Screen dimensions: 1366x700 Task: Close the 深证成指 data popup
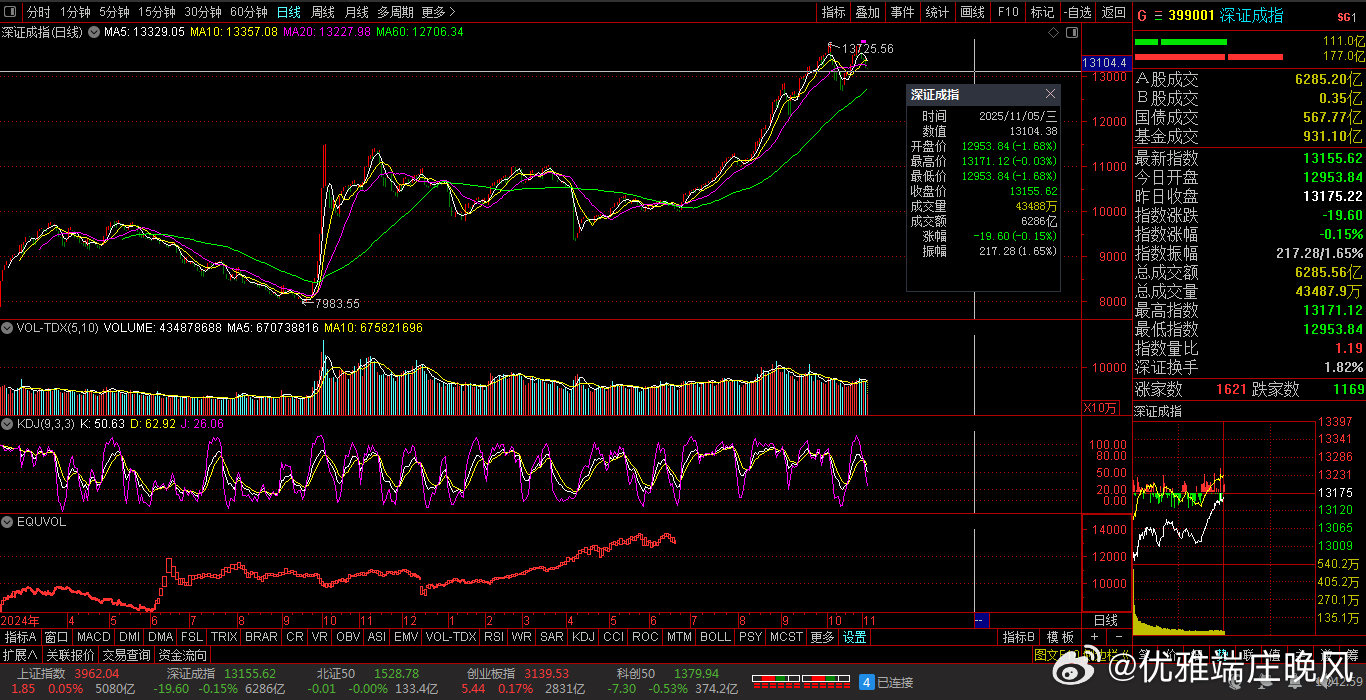pyautogui.click(x=1050, y=94)
